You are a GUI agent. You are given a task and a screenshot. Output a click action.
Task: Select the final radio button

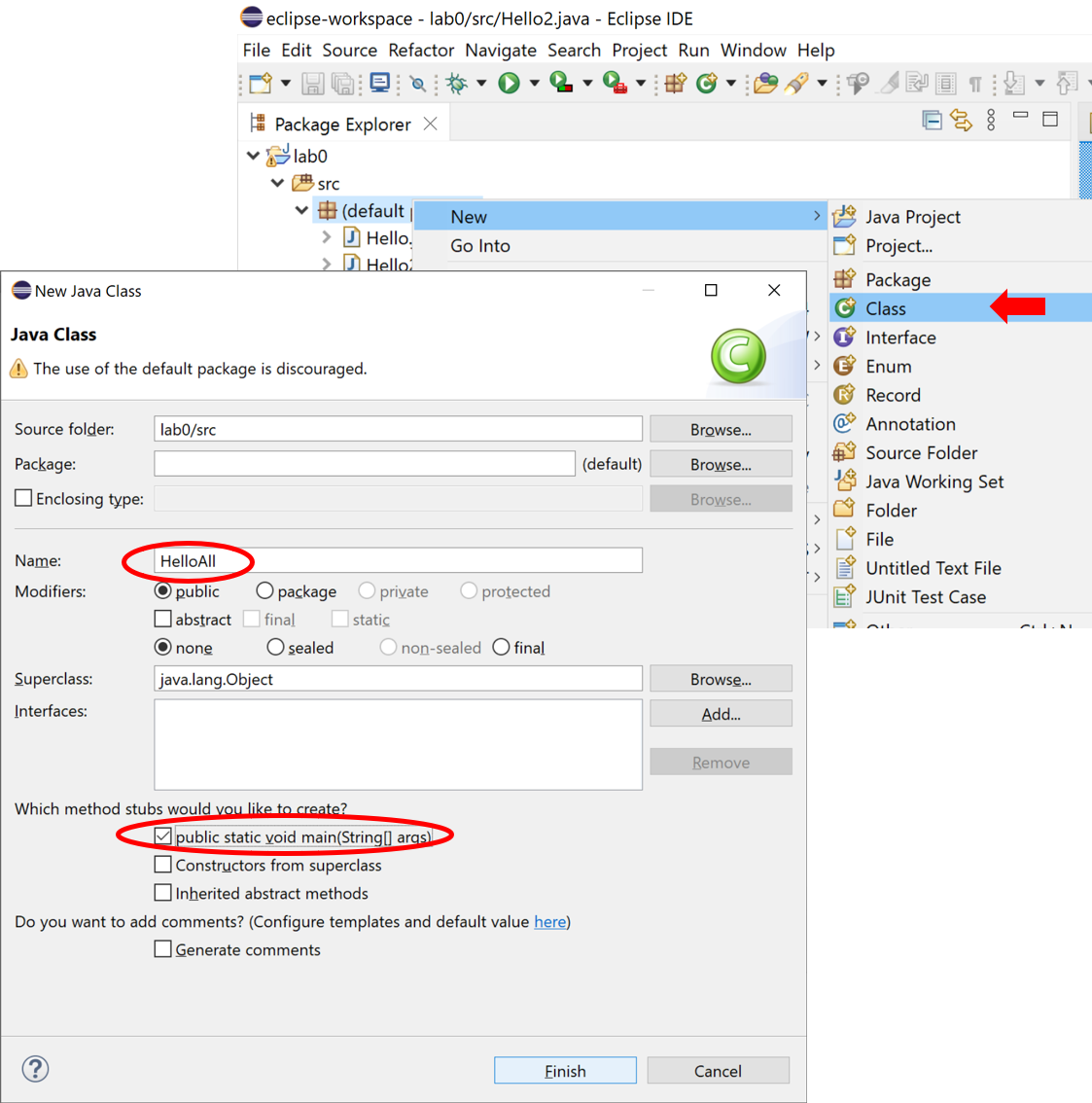pyautogui.click(x=501, y=647)
